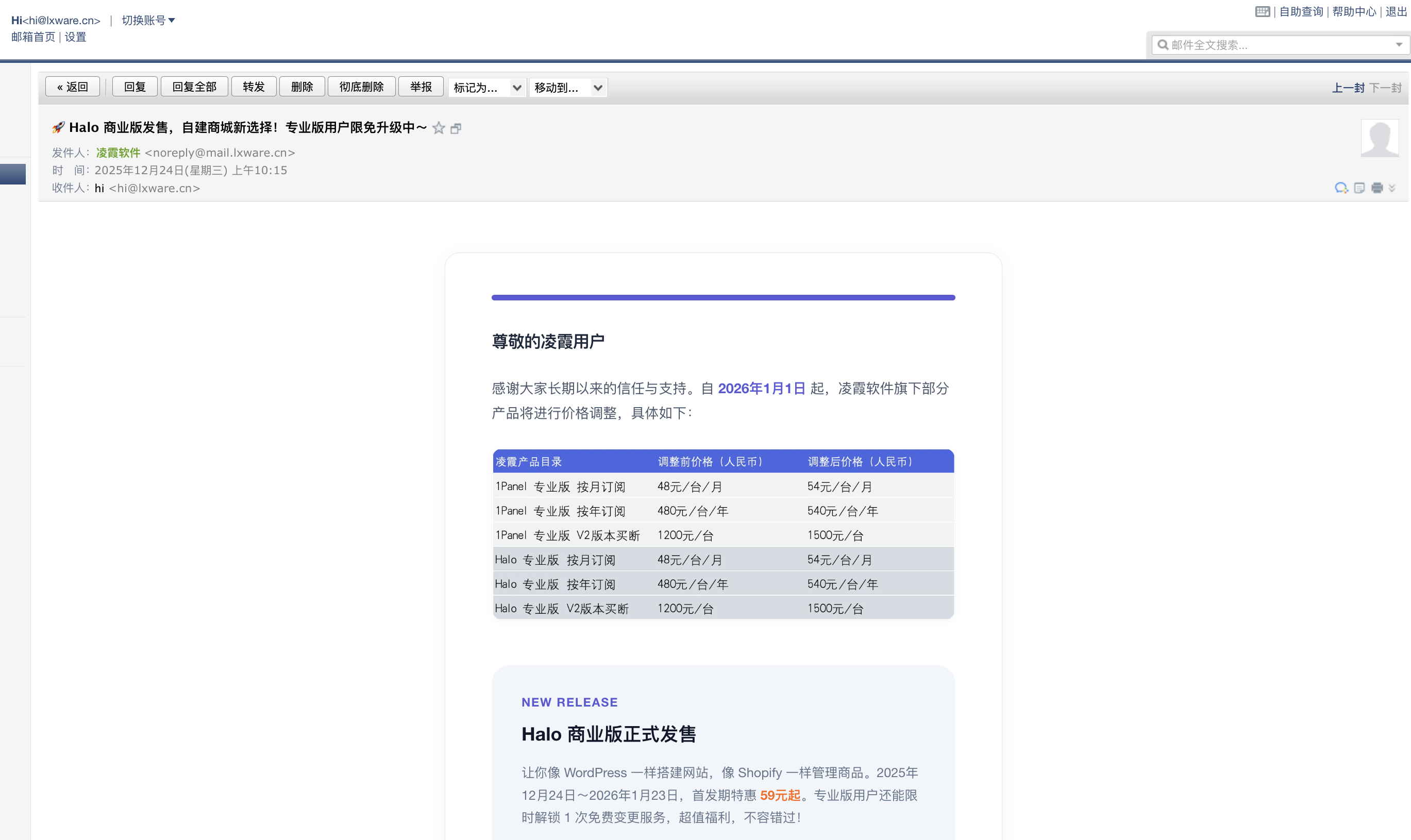Click the magnifier icon in the search box
Viewport: 1411px width, 840px height.
click(x=1163, y=45)
